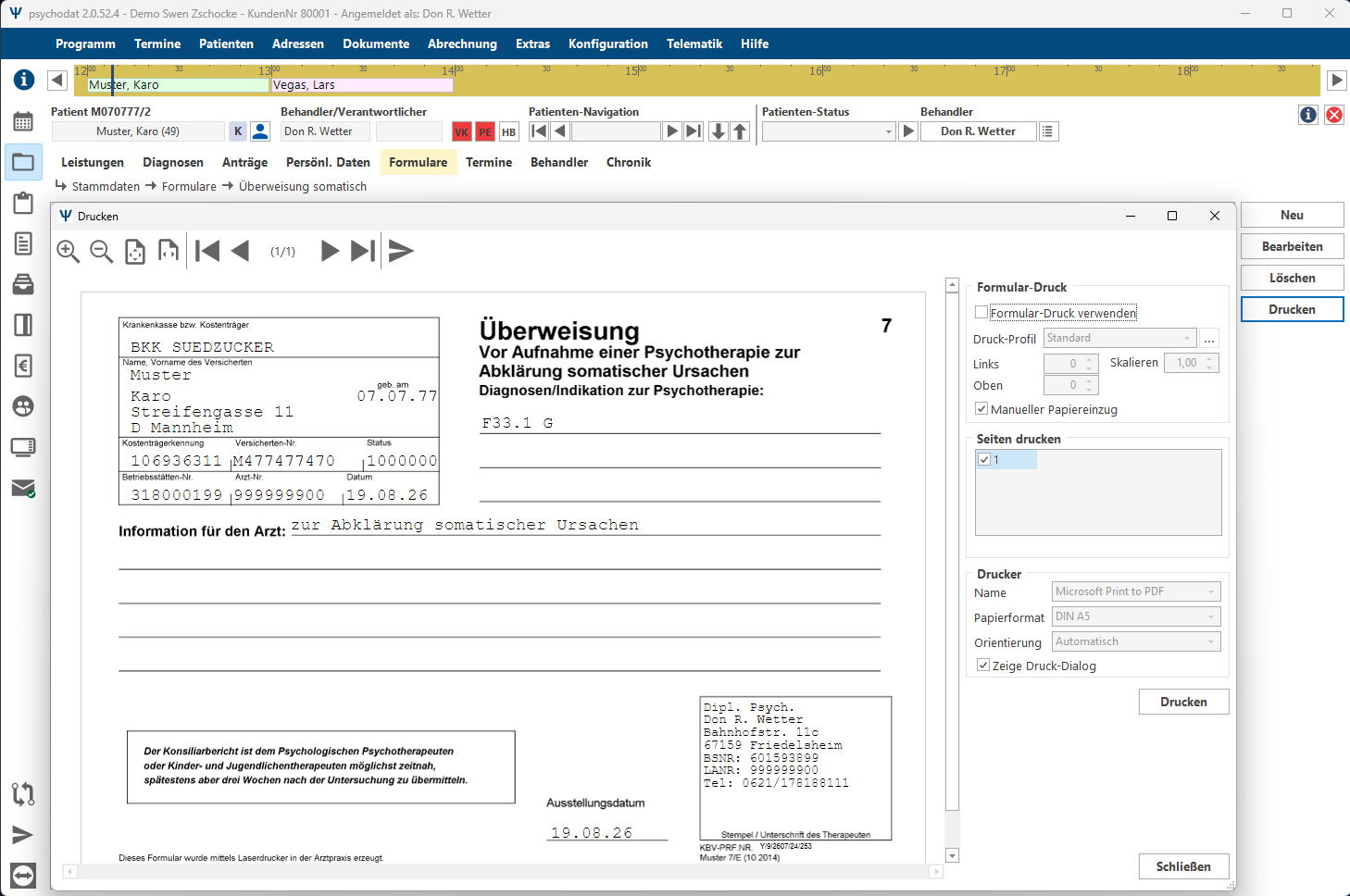Select the Muster, Karo appointment in timeline
This screenshot has width=1350, height=896.
(178, 84)
